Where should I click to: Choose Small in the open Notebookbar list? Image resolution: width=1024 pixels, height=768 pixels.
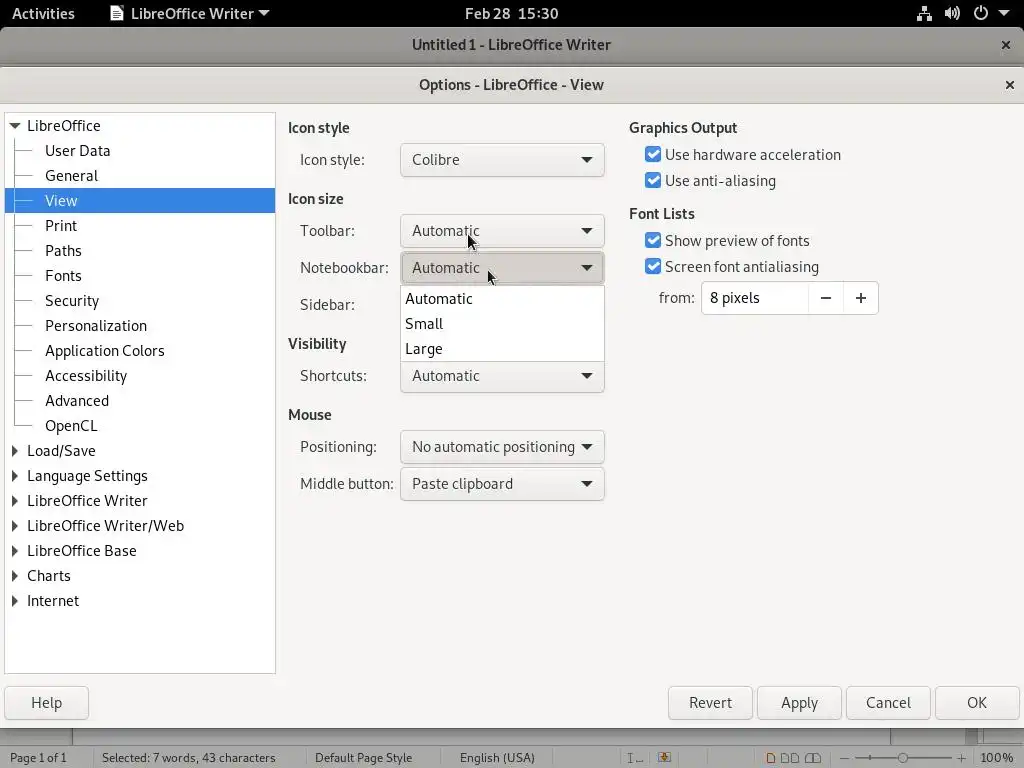pos(502,324)
